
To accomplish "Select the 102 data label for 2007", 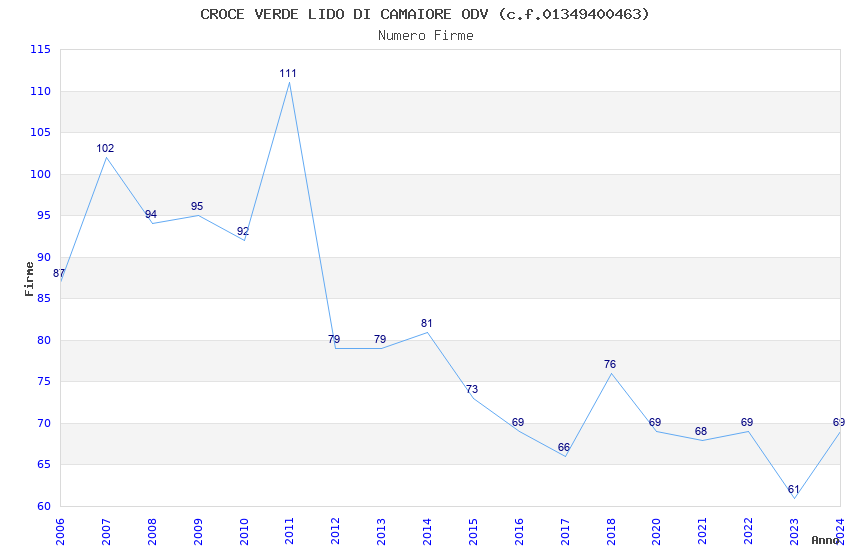I will pos(105,148).
